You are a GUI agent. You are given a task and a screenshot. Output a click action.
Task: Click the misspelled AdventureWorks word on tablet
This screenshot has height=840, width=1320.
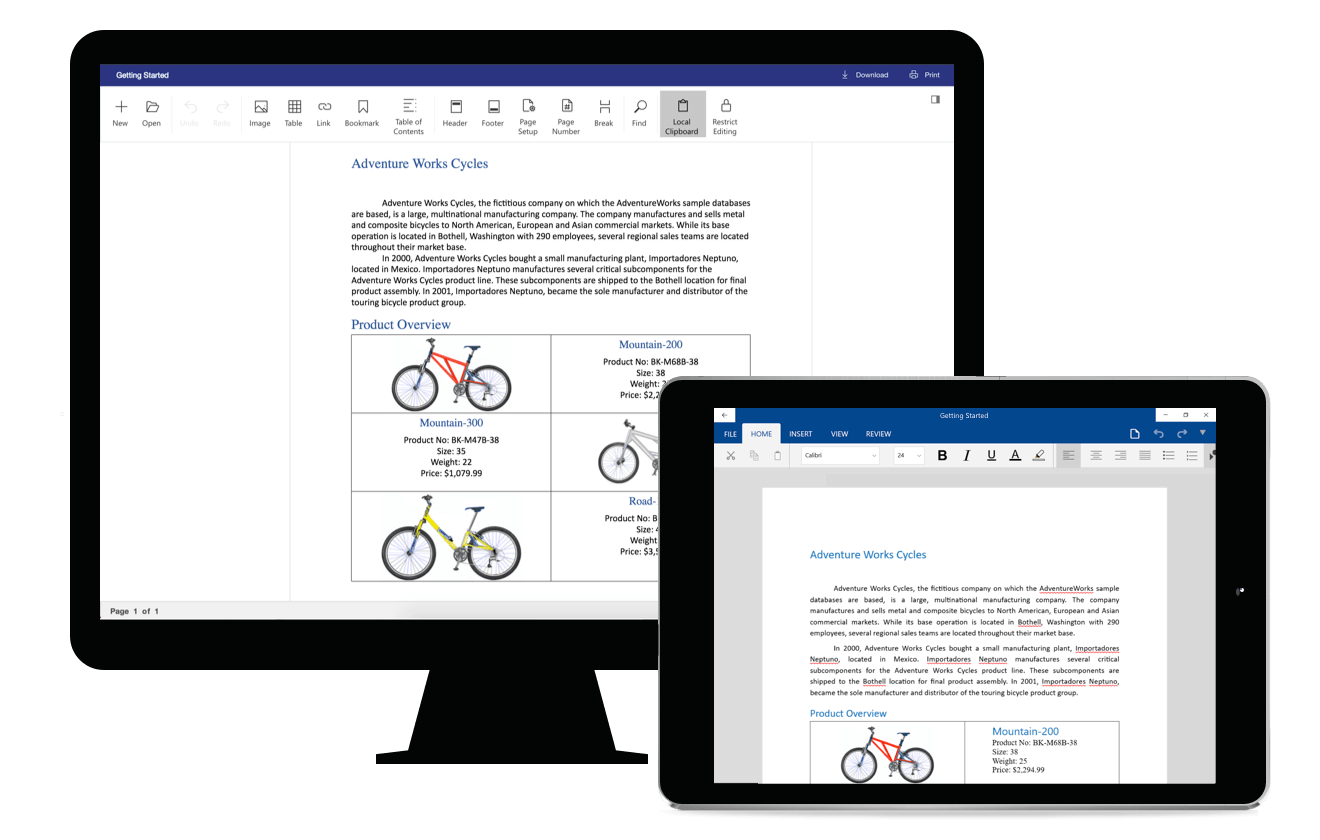(x=1066, y=589)
